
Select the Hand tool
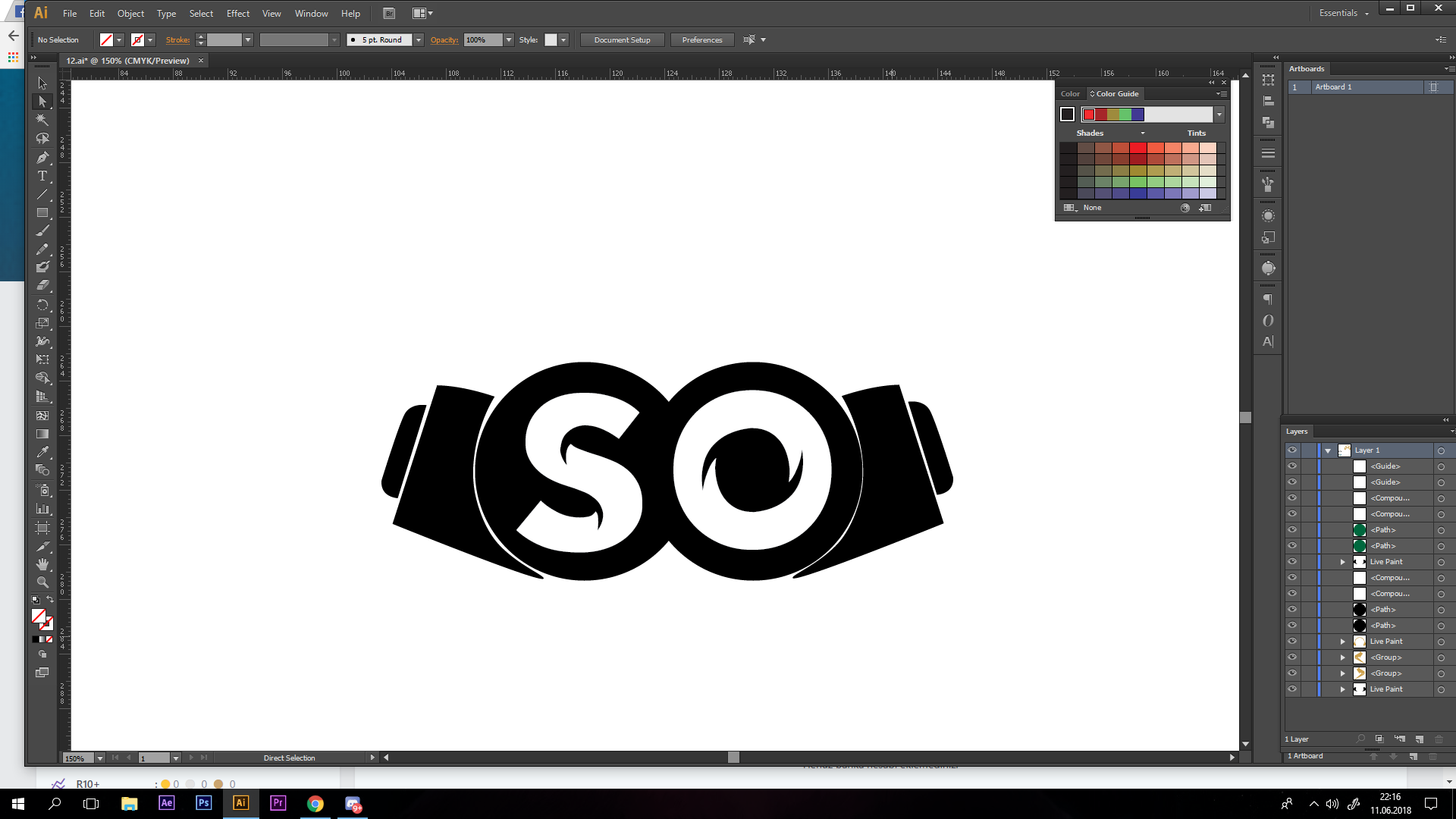42,564
